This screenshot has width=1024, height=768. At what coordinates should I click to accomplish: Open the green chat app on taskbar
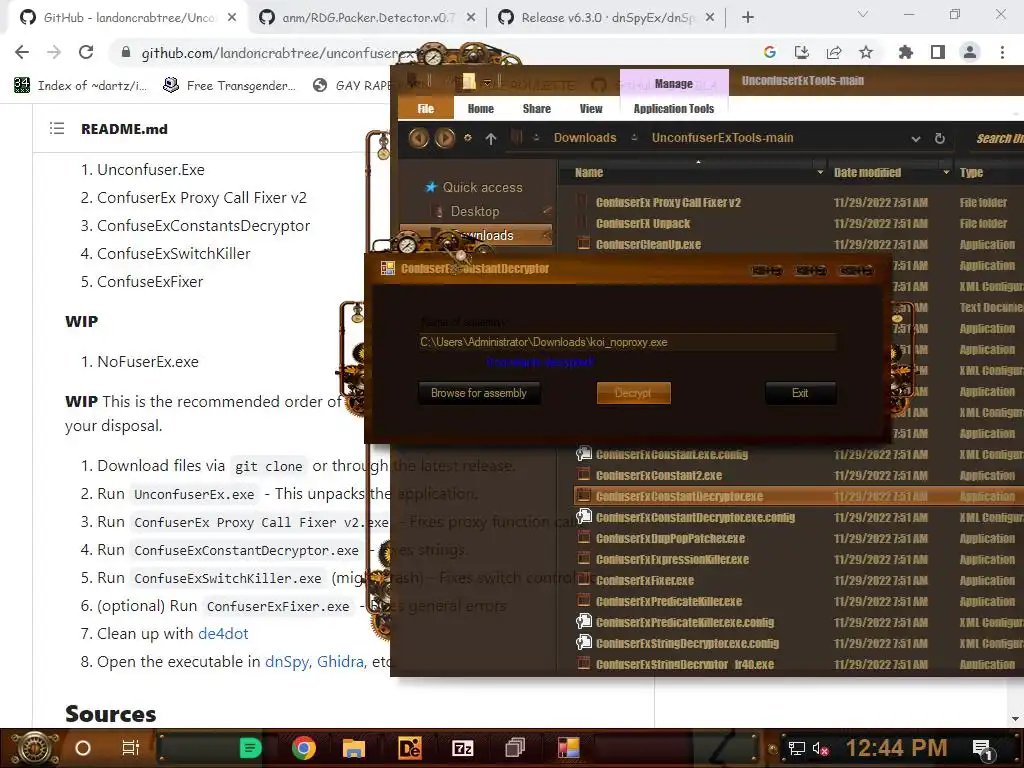(250, 748)
